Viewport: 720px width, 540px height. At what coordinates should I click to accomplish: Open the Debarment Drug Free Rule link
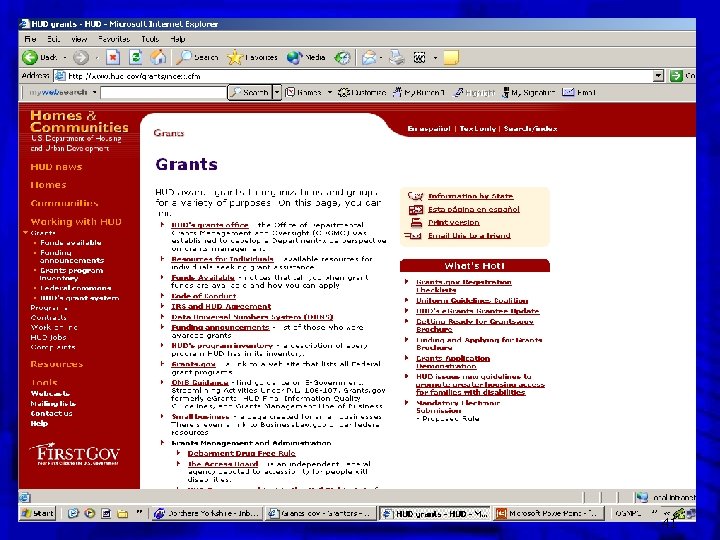[242, 453]
